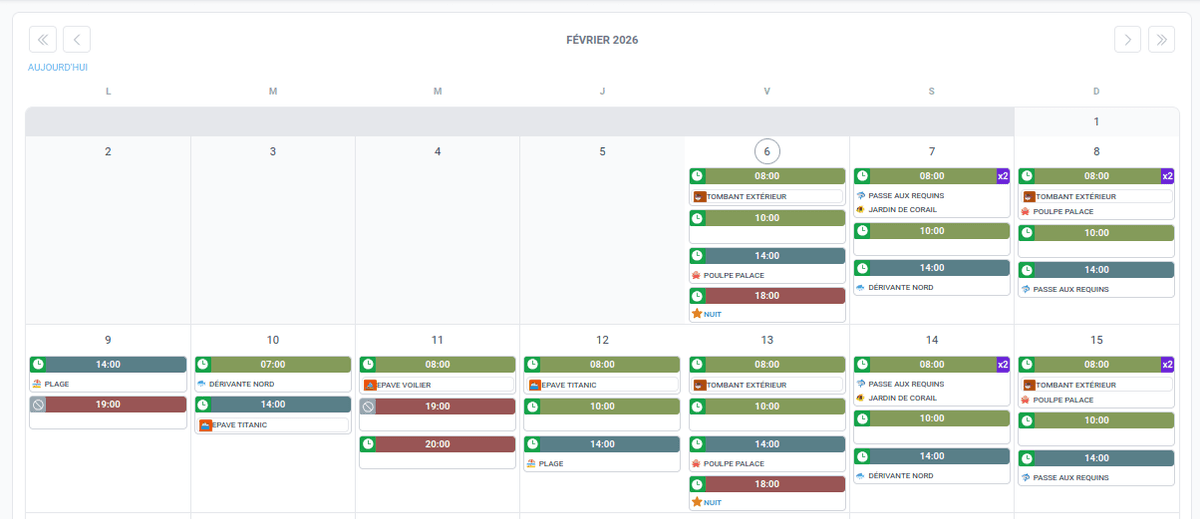The image size is (1200, 519).
Task: Click the FÉVRIER 2026 calendar title
Action: (602, 40)
